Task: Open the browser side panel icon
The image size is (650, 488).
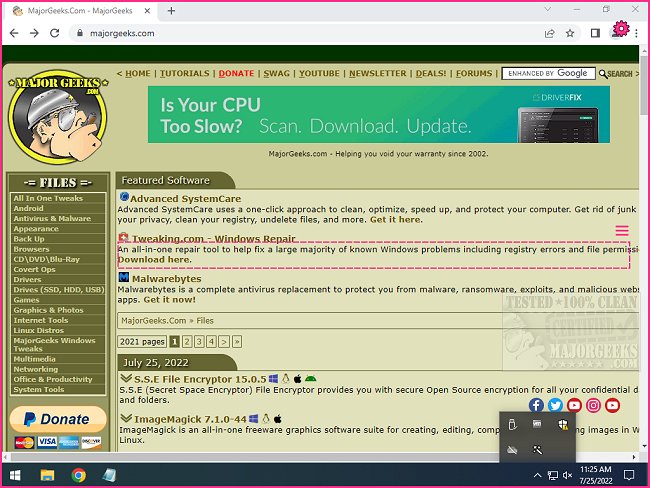Action: [595, 33]
